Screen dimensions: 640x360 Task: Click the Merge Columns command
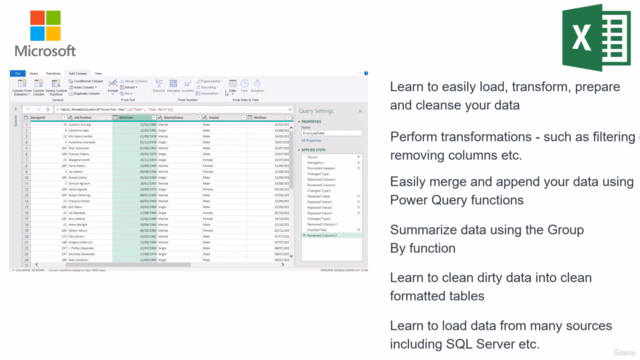click(x=134, y=81)
